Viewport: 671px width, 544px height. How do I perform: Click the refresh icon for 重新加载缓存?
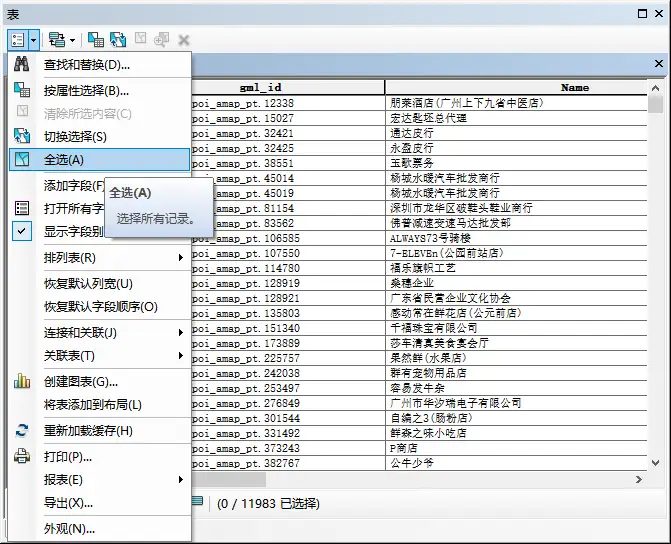click(x=22, y=430)
